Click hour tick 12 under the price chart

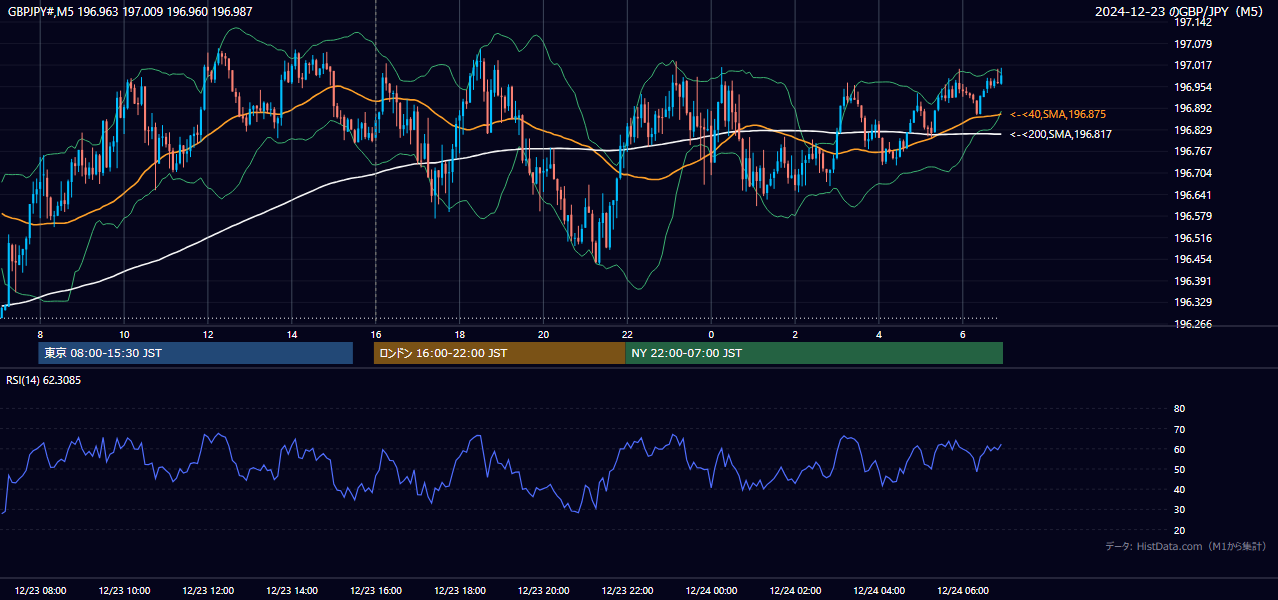207,334
